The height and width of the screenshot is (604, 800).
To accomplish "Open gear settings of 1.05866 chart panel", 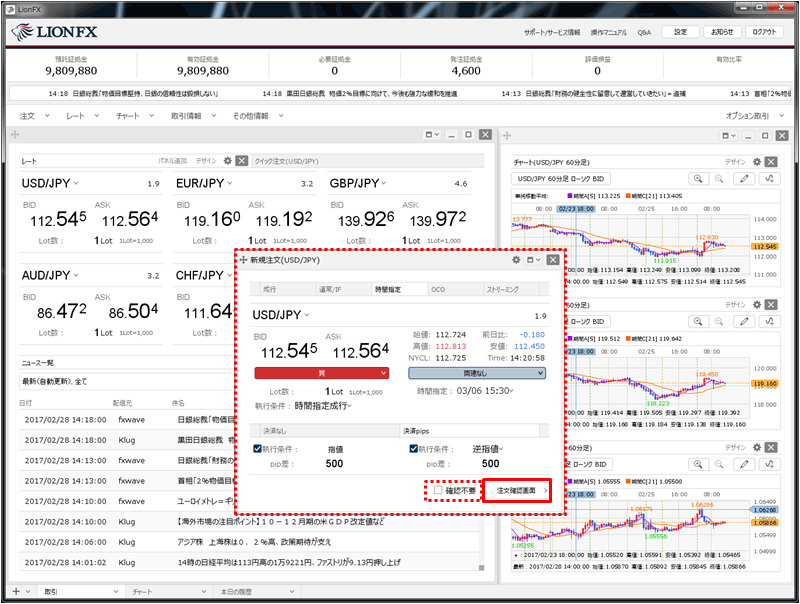I will pos(757,447).
